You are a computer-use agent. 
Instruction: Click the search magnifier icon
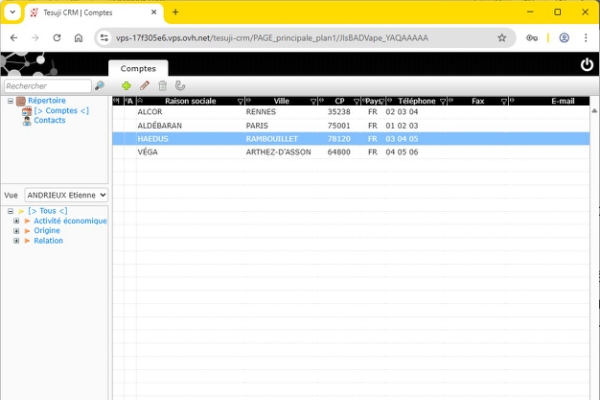[99, 86]
